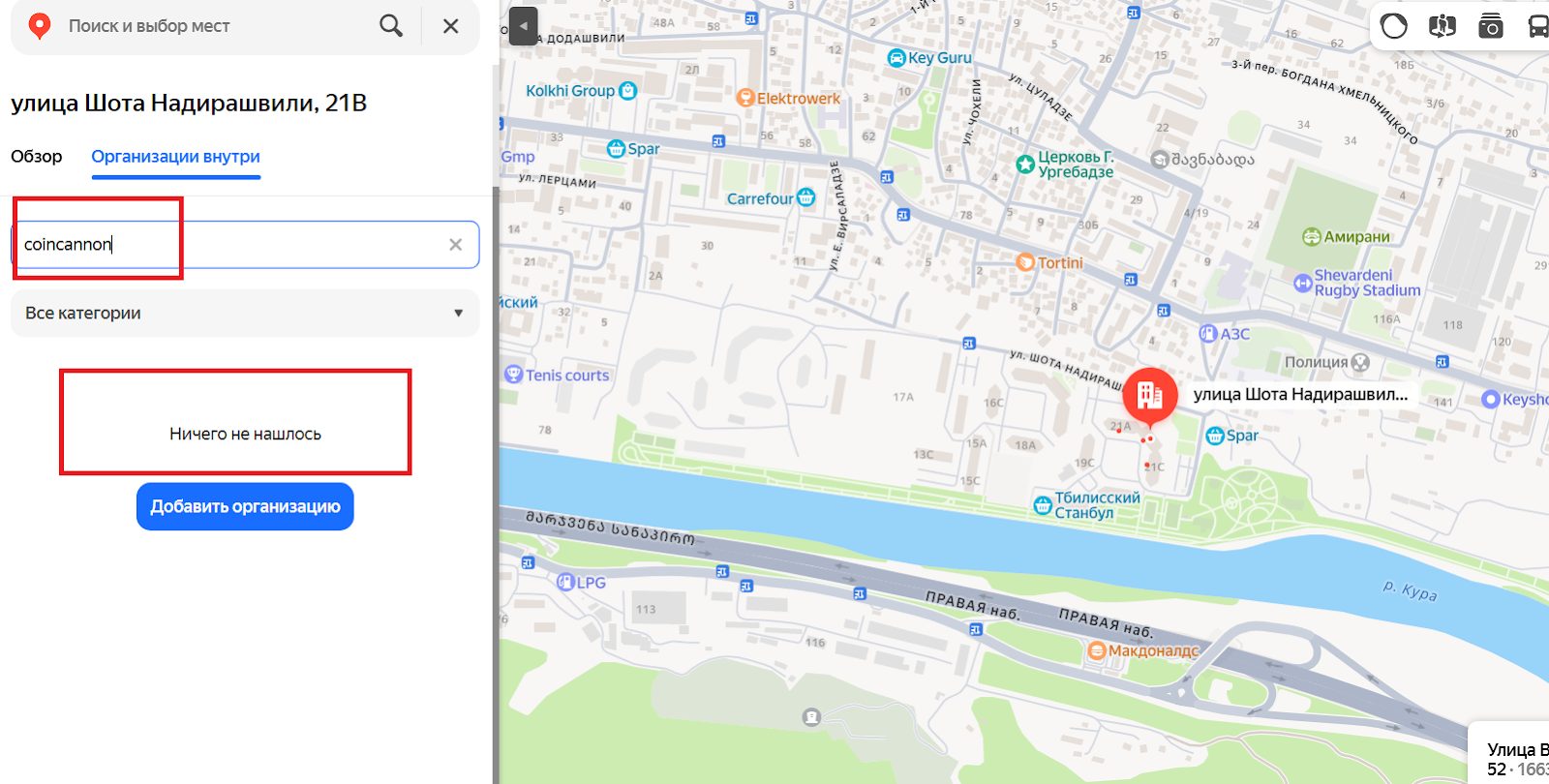Select the Организации внутри tab
The image size is (1549, 784).
coord(175,157)
